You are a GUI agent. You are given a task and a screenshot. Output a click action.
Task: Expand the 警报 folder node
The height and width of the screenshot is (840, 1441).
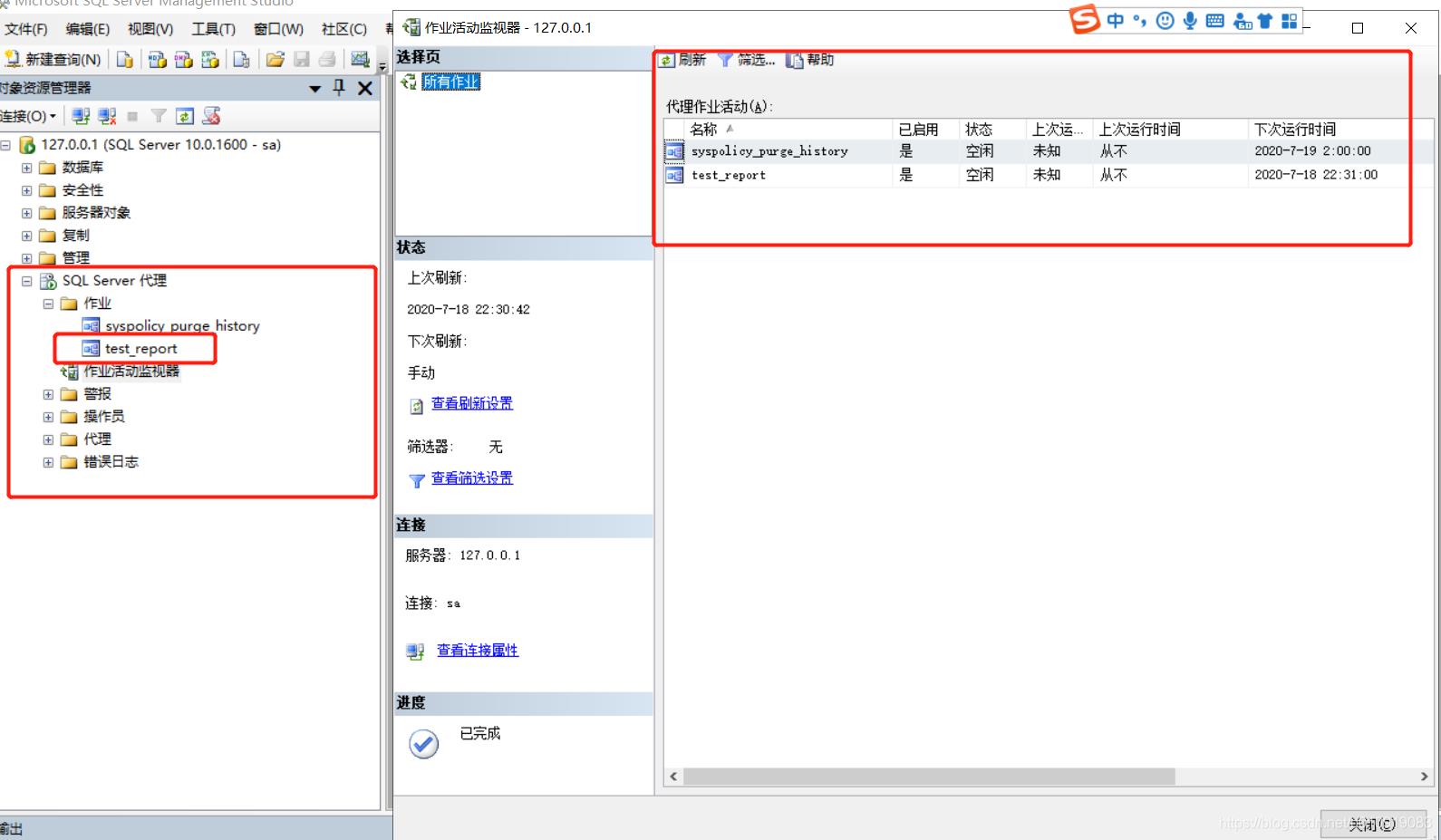pos(48,394)
